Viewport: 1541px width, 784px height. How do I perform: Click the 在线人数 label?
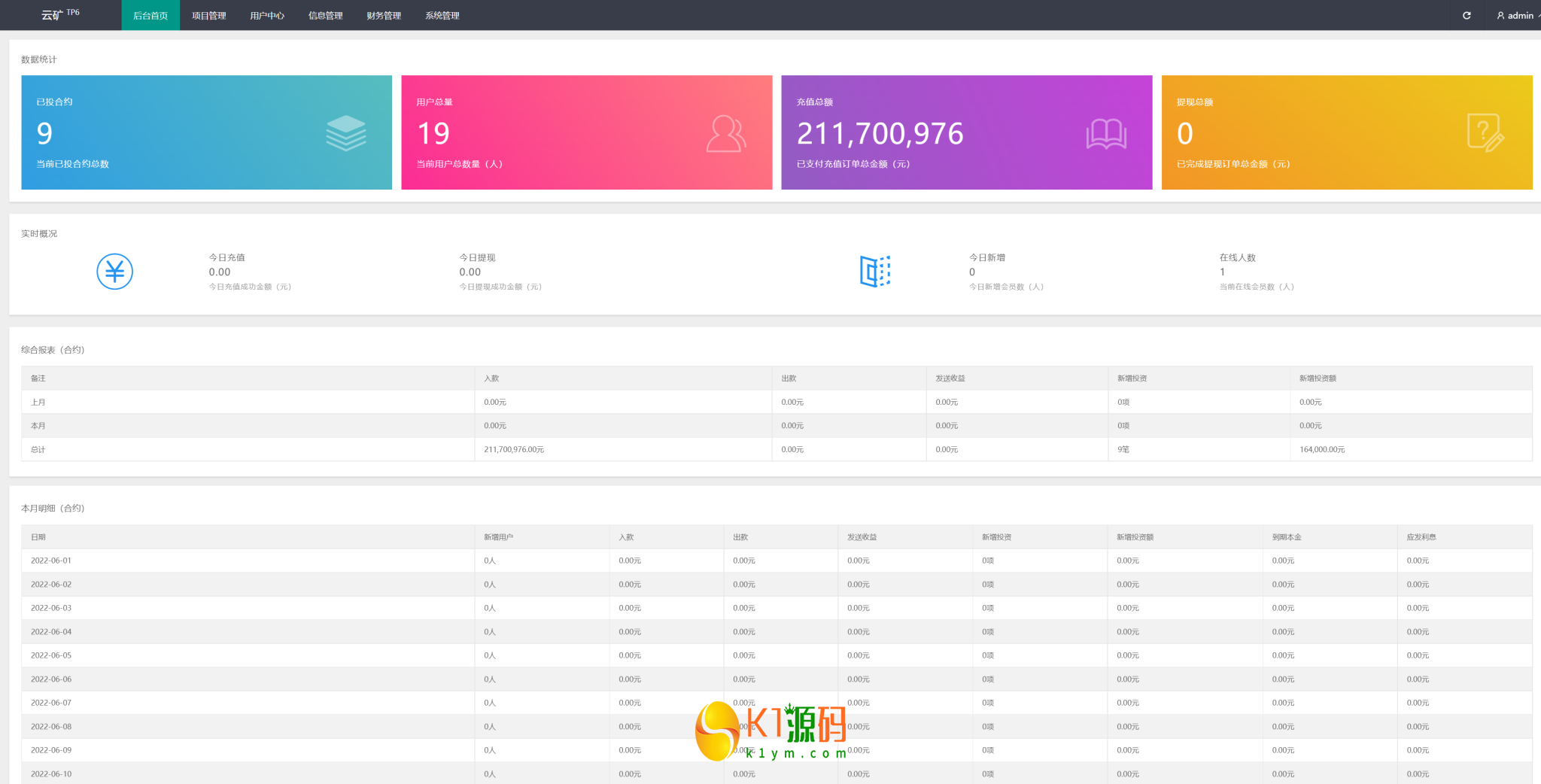pyautogui.click(x=1237, y=257)
